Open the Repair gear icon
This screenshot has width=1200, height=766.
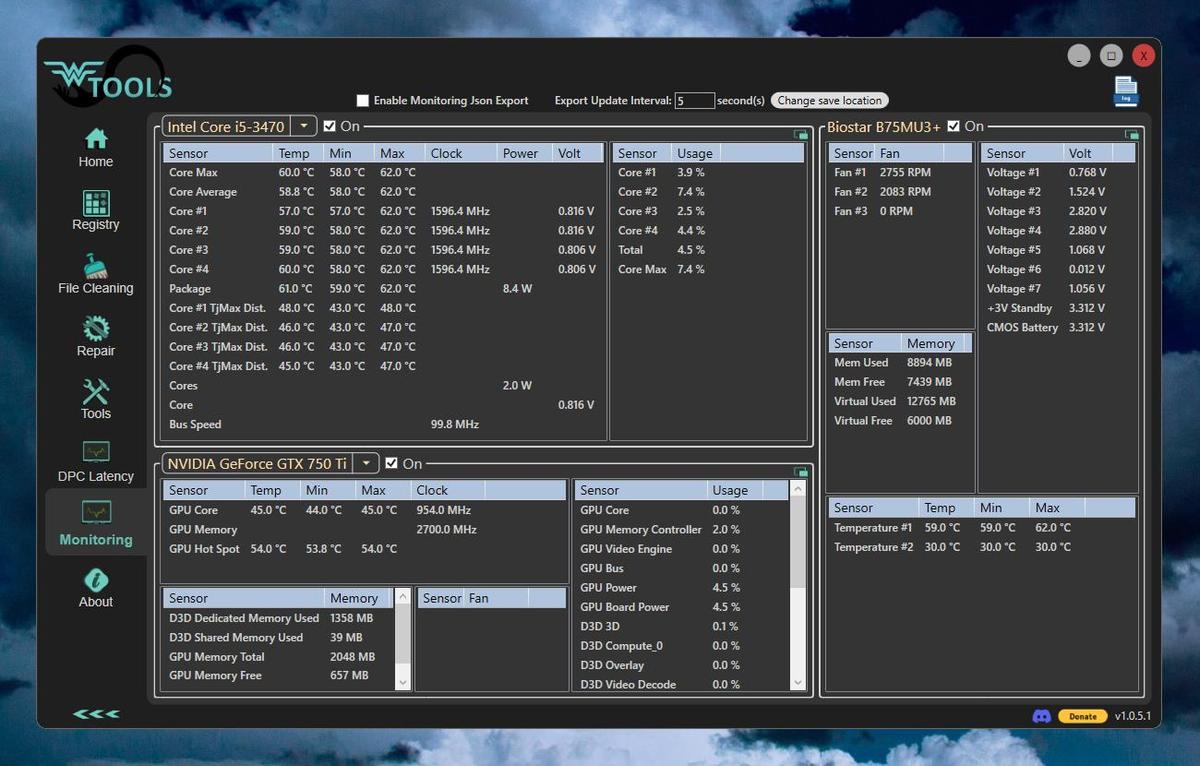pos(96,328)
